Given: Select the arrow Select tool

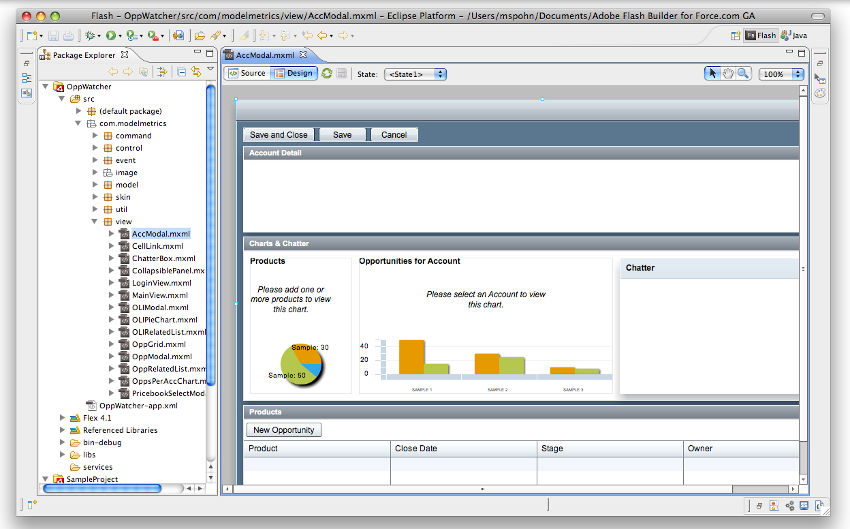Looking at the screenshot, I should 712,74.
